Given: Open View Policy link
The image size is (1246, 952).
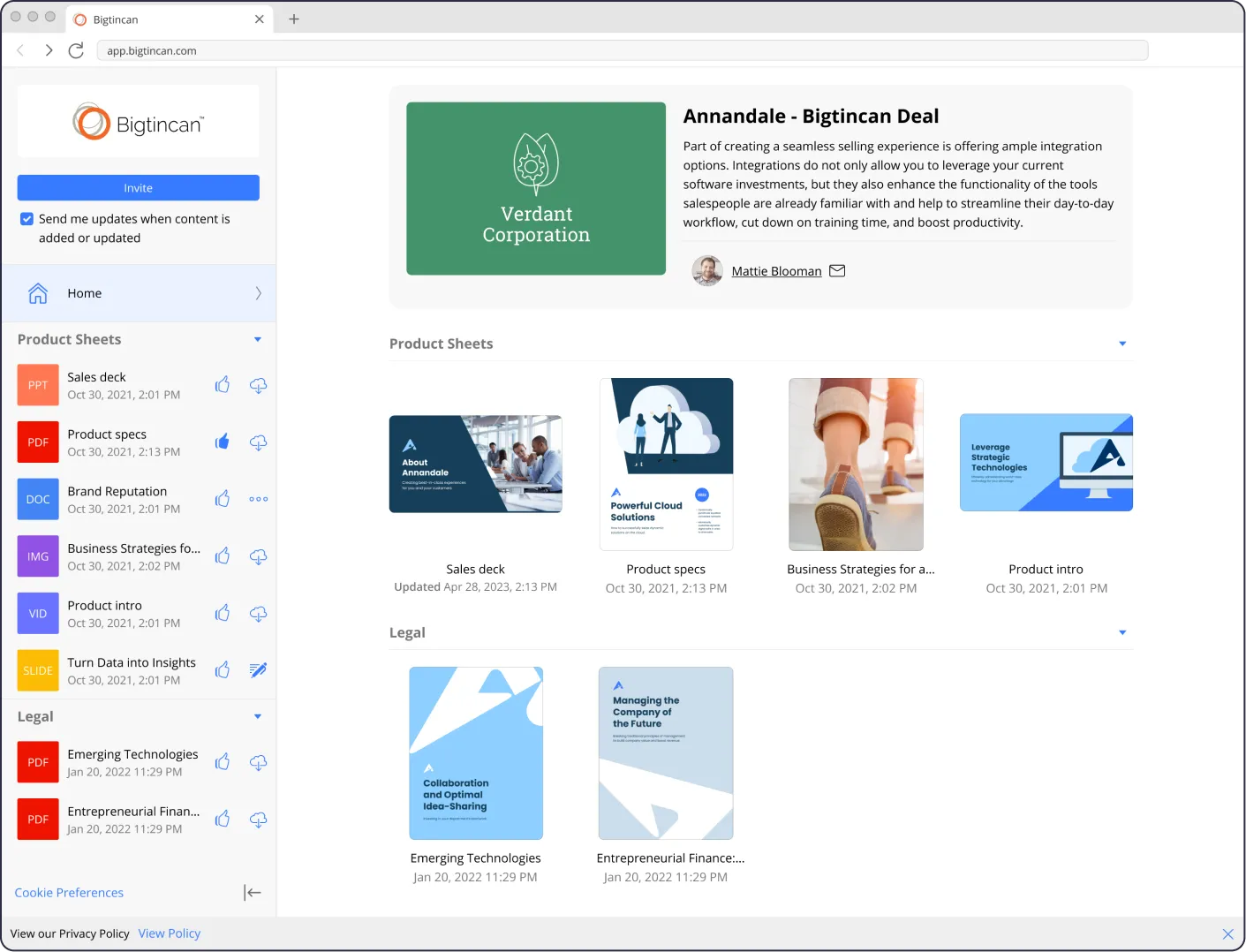Looking at the screenshot, I should [170, 933].
